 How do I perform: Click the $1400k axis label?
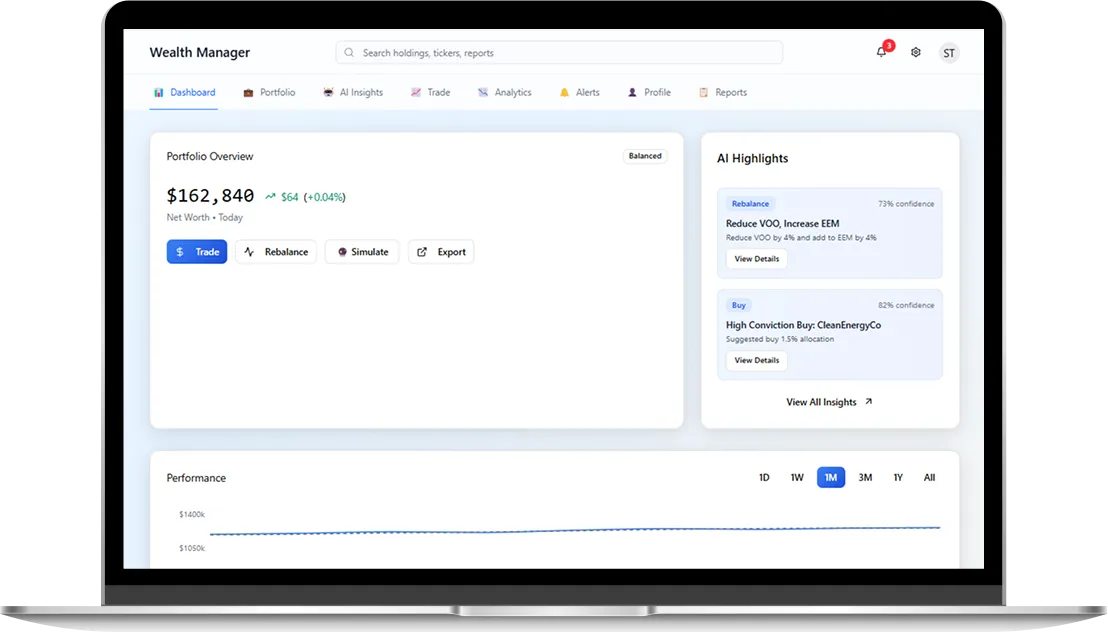(x=191, y=514)
